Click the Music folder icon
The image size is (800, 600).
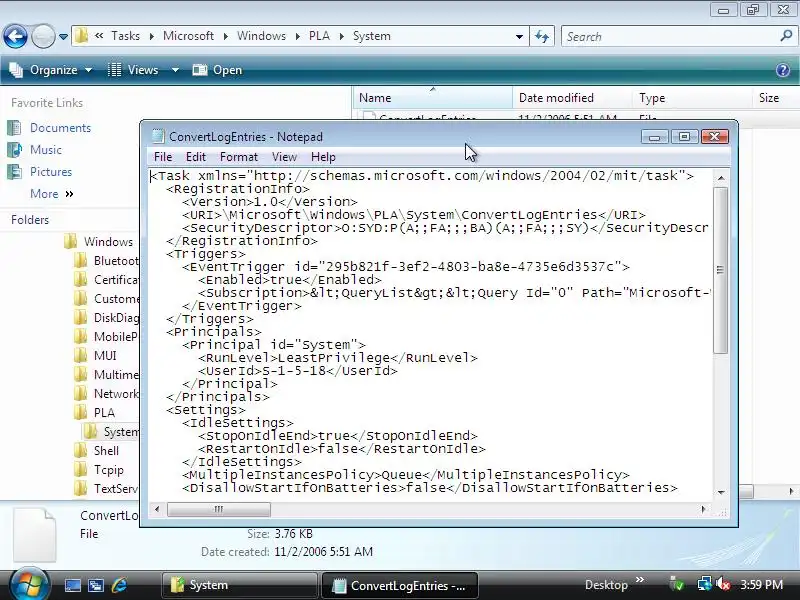click(14, 149)
